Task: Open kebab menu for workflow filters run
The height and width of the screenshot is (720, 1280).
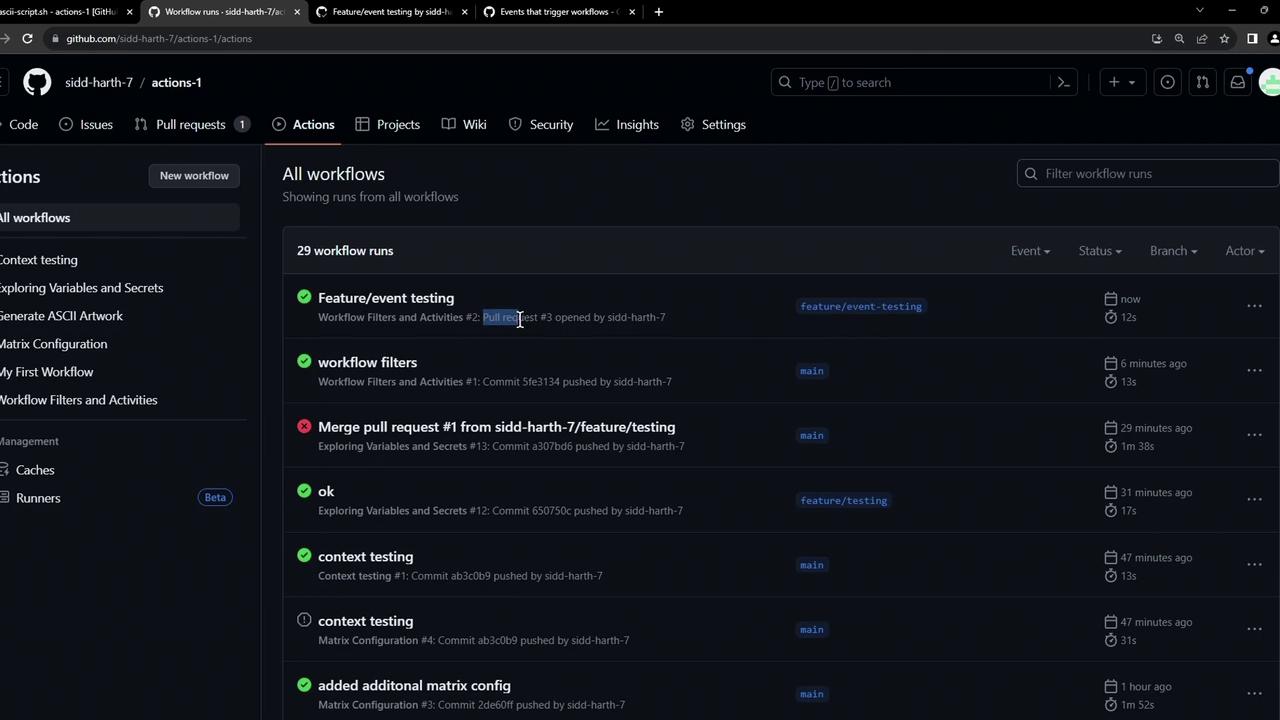Action: pyautogui.click(x=1254, y=371)
